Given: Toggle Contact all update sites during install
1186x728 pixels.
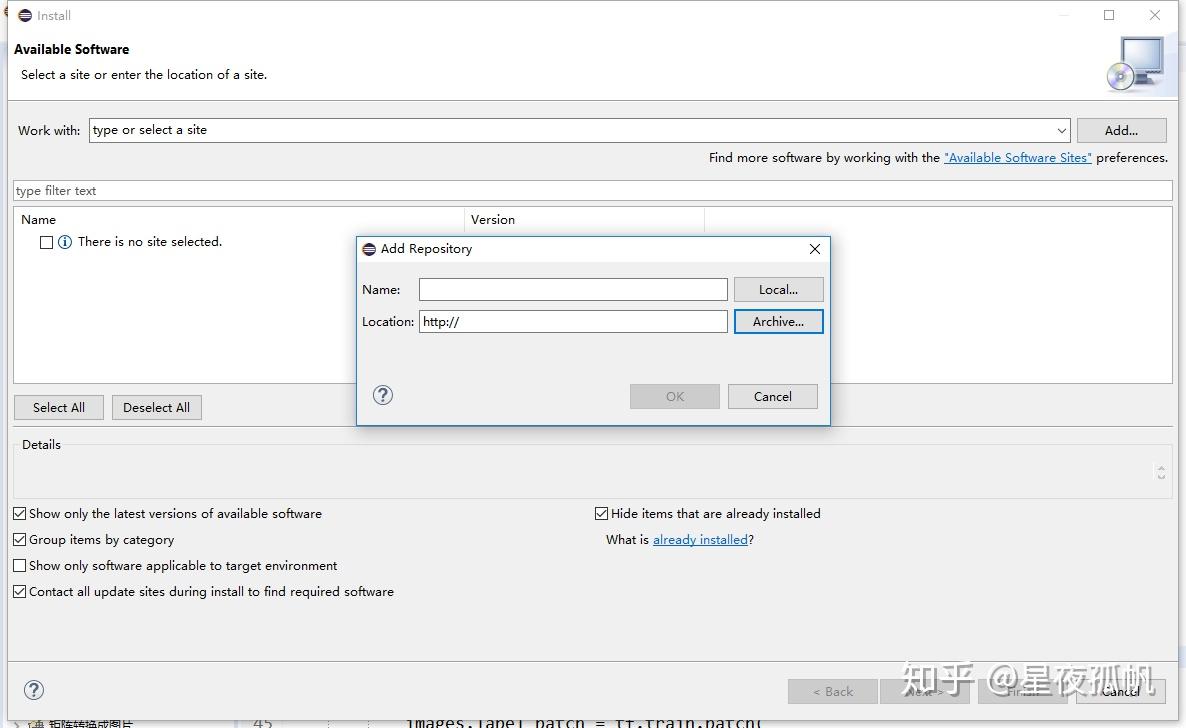Looking at the screenshot, I should pos(20,592).
